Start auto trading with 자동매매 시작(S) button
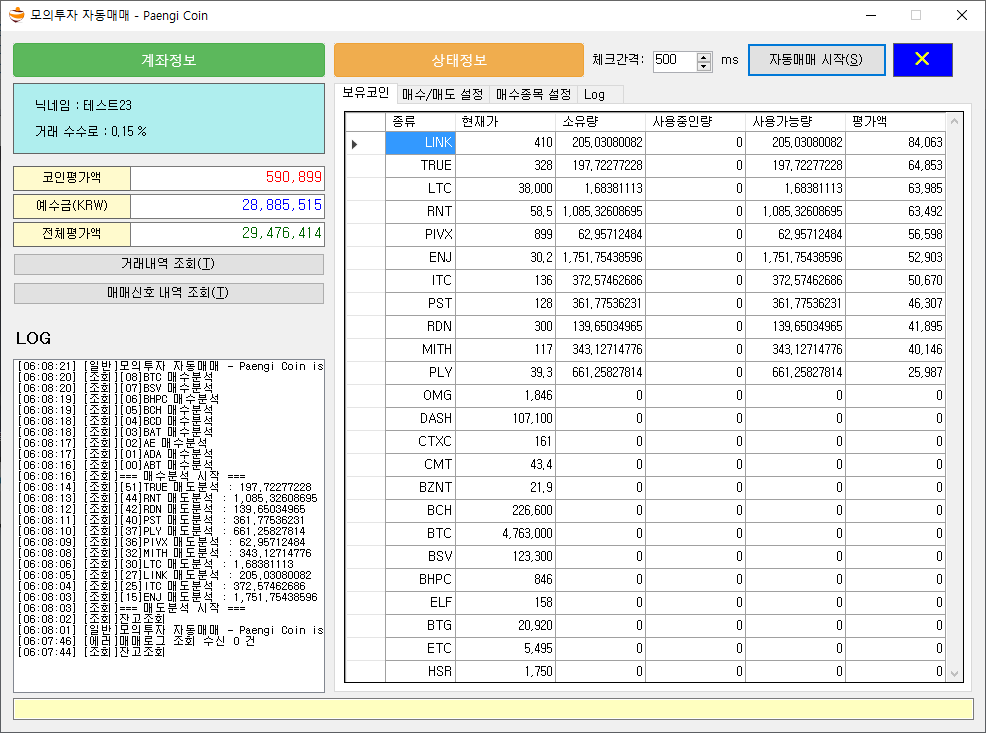 click(x=816, y=60)
